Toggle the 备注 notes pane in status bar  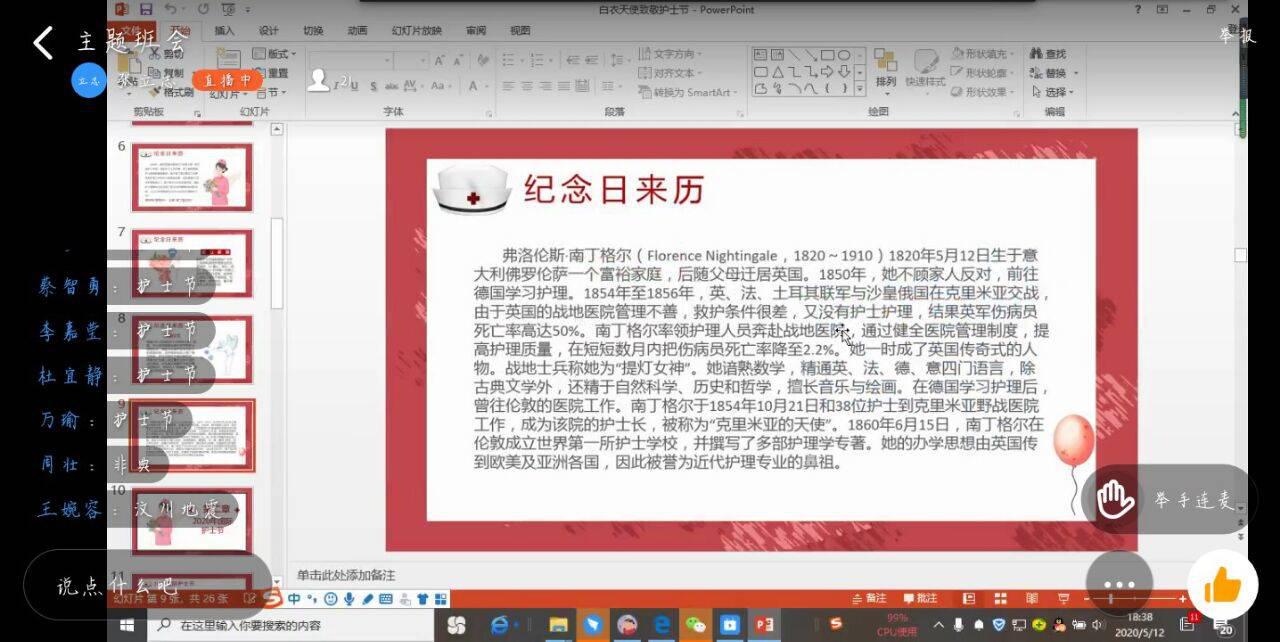(868, 598)
